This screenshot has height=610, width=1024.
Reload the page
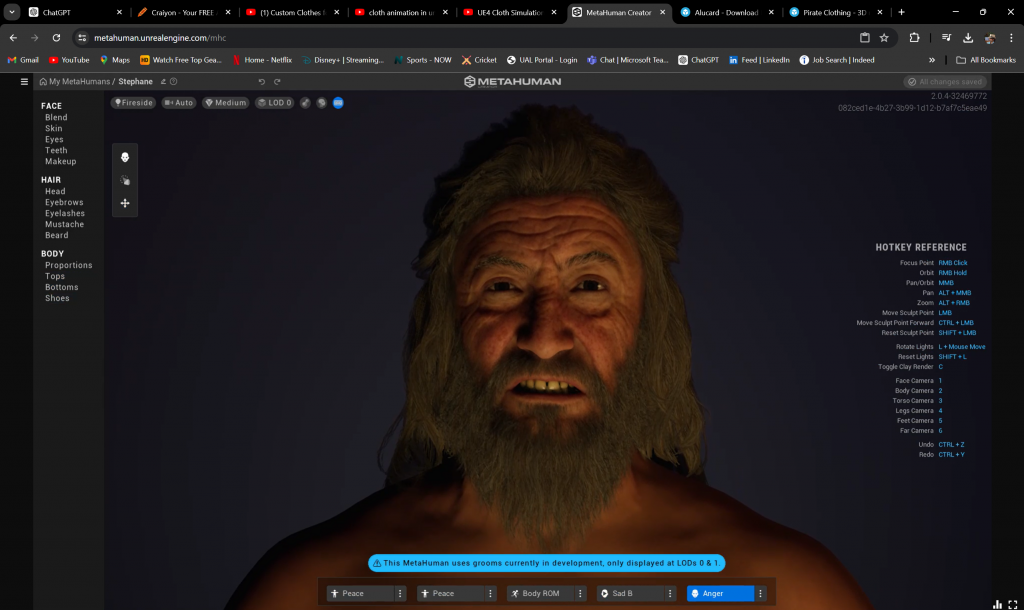point(56,38)
